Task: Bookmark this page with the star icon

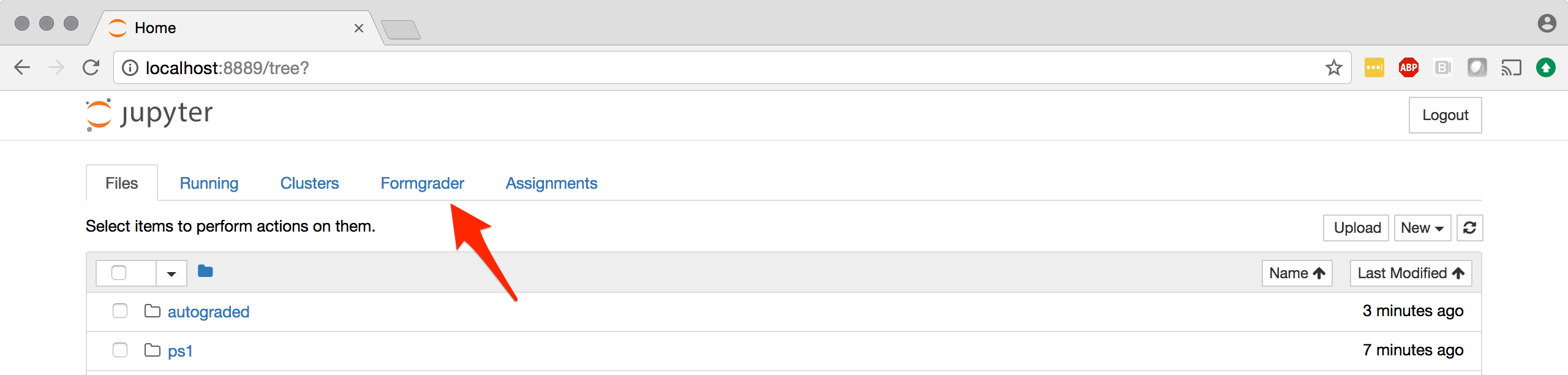Action: tap(1333, 68)
